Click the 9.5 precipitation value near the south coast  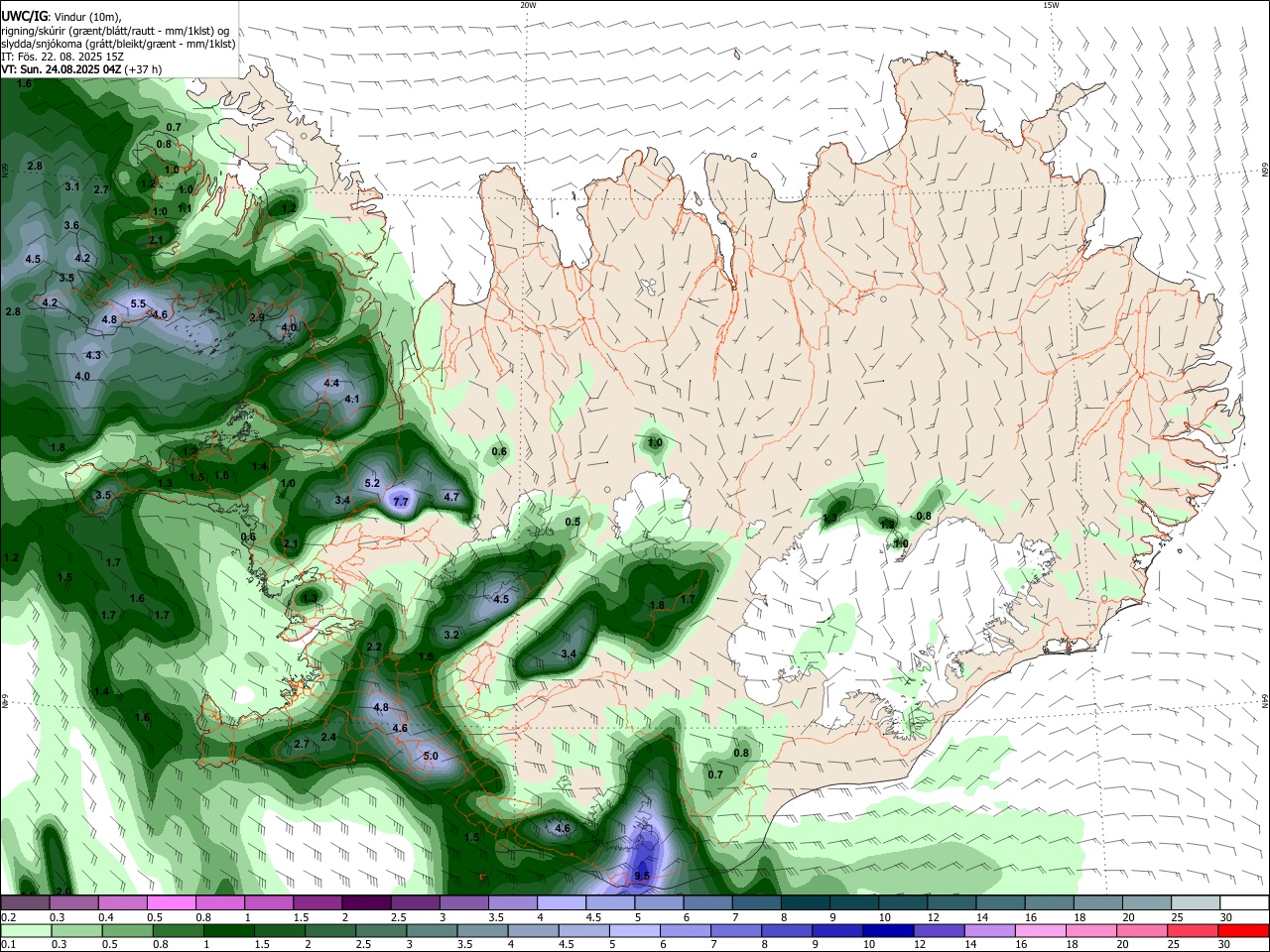(x=642, y=876)
